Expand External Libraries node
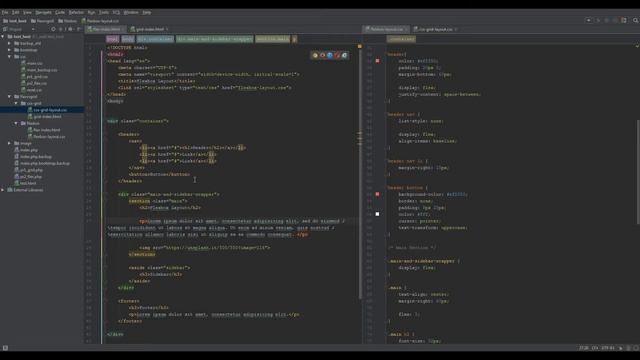 coord(3,190)
